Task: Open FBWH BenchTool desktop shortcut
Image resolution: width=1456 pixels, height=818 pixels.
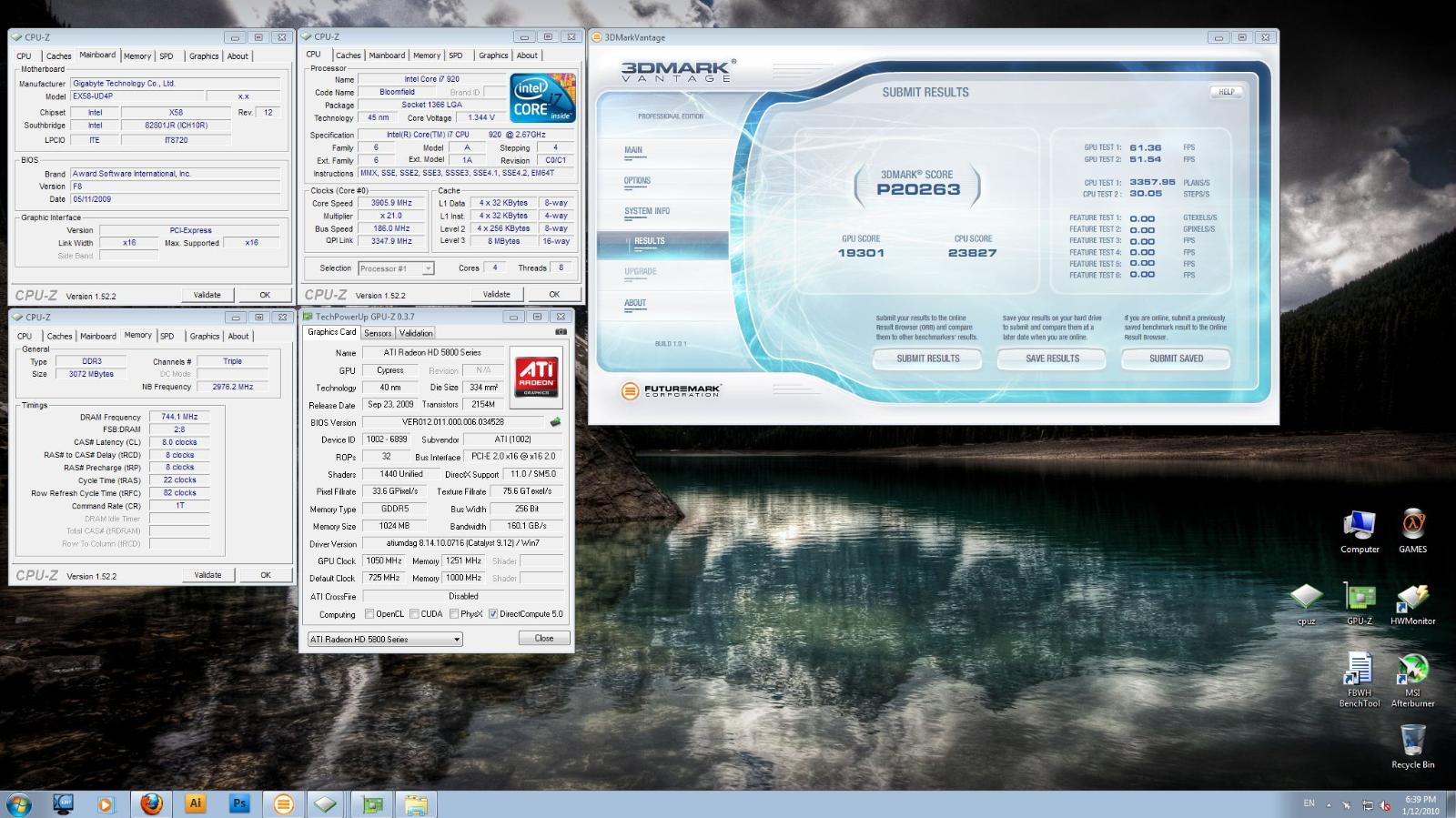Action: (x=1360, y=681)
